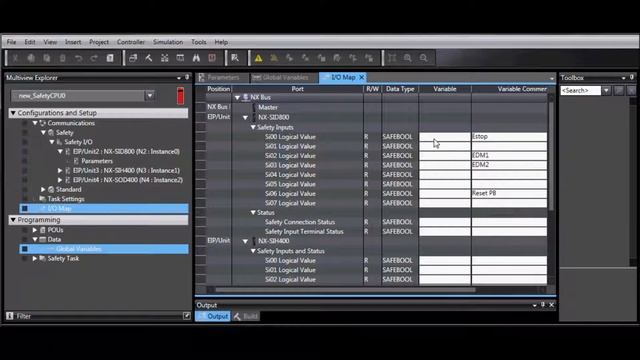
Task: Open the Tools menu
Action: (x=199, y=42)
